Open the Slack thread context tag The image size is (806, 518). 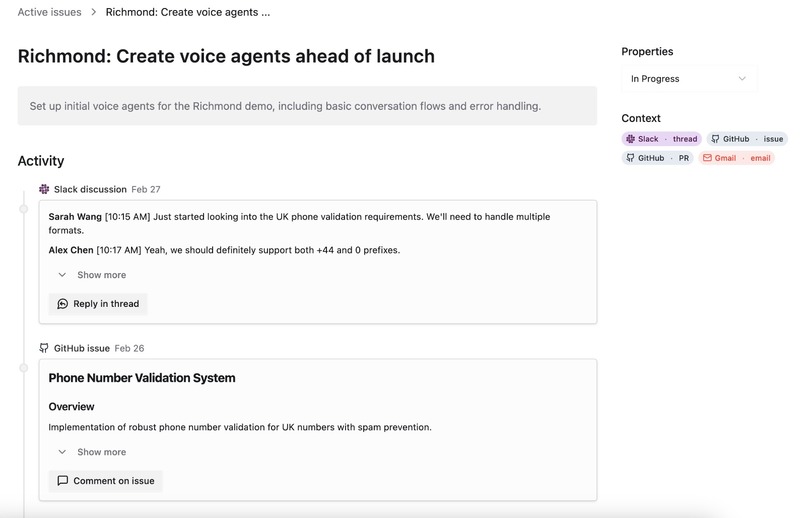662,139
